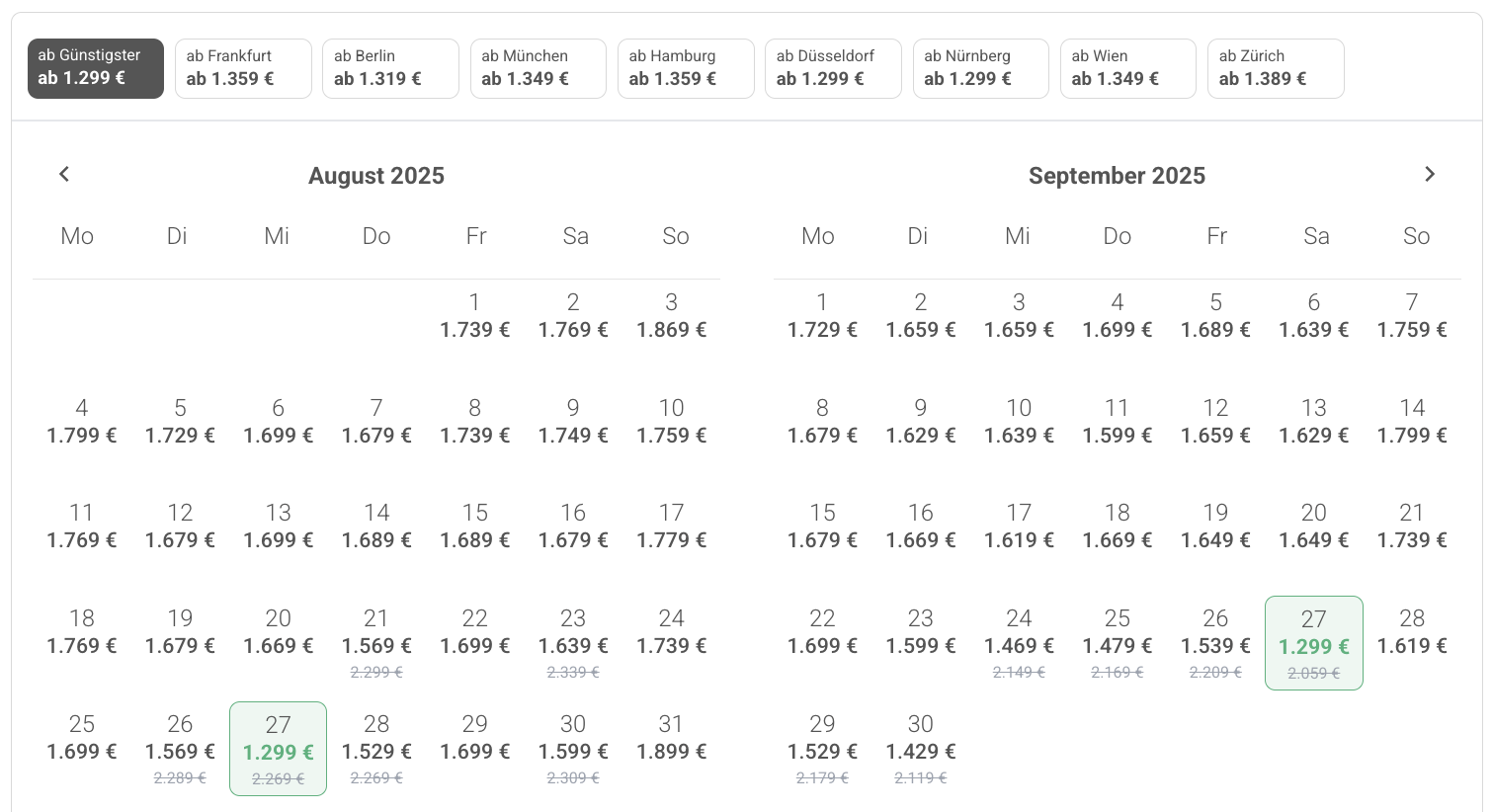
Task: Pick September 30 priced 1.429 €
Action: coord(921,749)
